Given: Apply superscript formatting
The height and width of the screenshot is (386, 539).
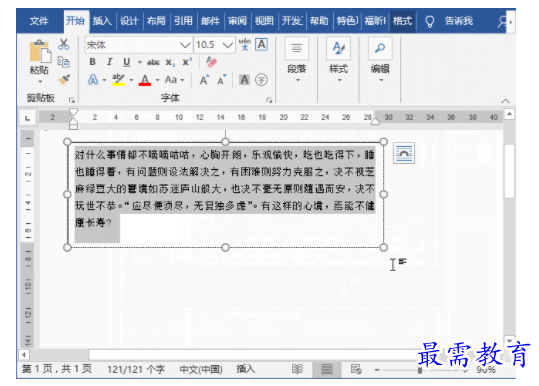Looking at the screenshot, I should point(187,62).
